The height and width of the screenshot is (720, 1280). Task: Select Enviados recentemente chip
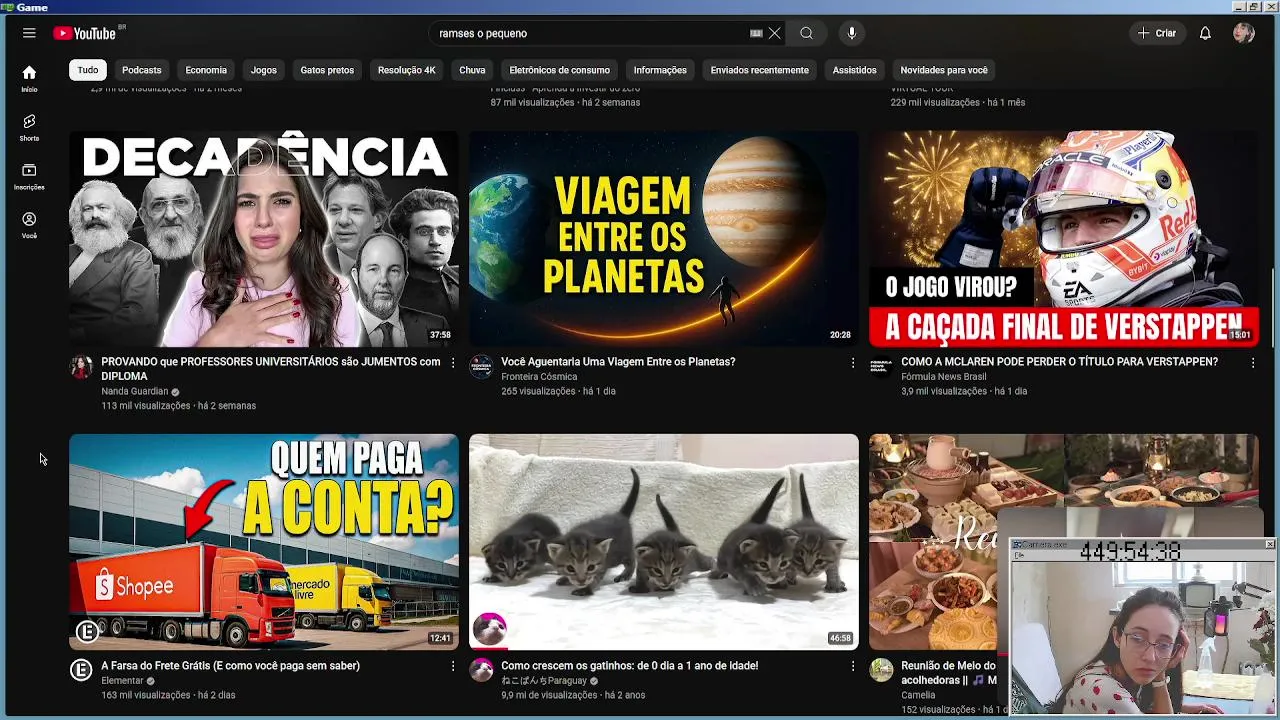coord(759,70)
